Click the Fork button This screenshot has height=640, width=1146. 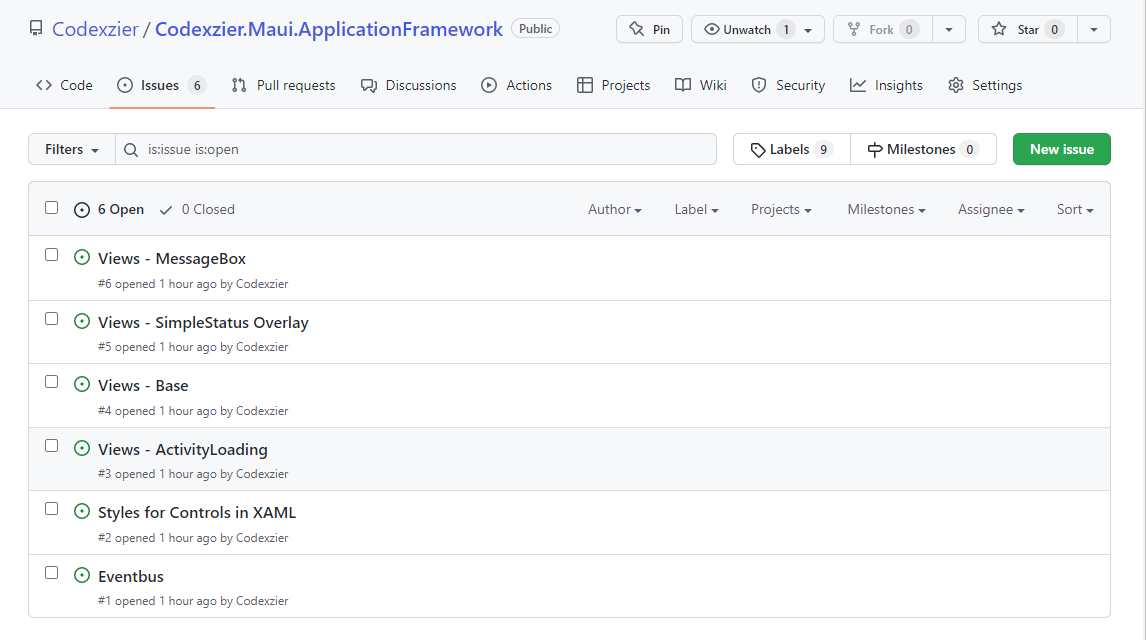click(883, 29)
